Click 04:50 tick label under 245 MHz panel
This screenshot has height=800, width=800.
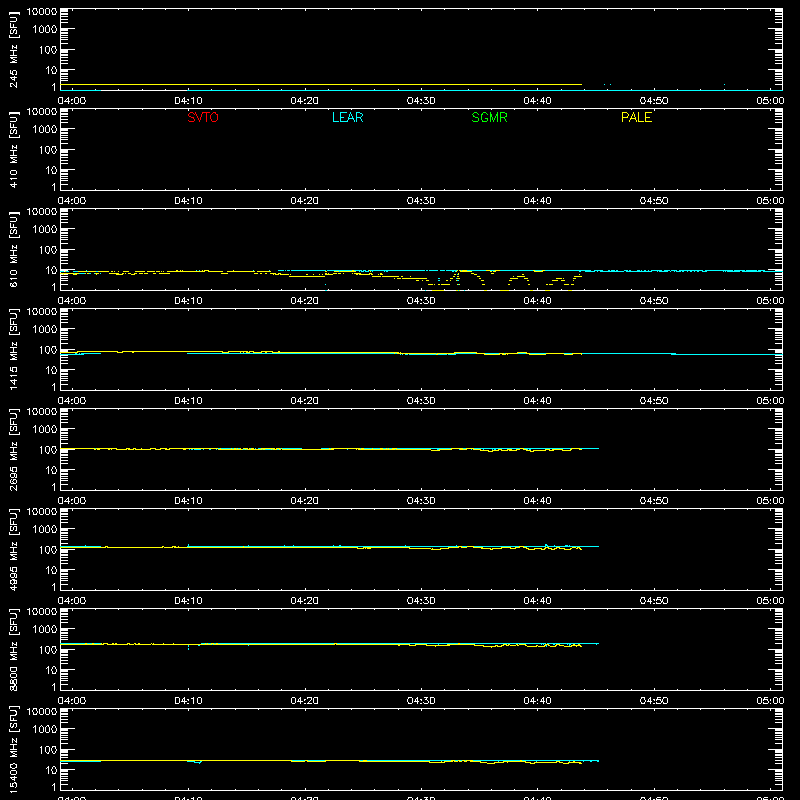coord(654,101)
